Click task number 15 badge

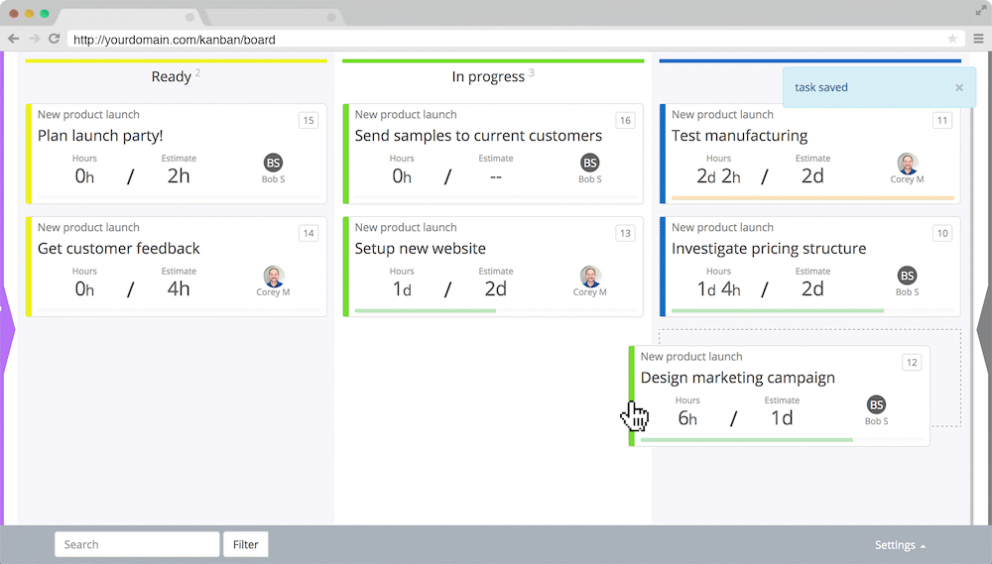[x=308, y=120]
